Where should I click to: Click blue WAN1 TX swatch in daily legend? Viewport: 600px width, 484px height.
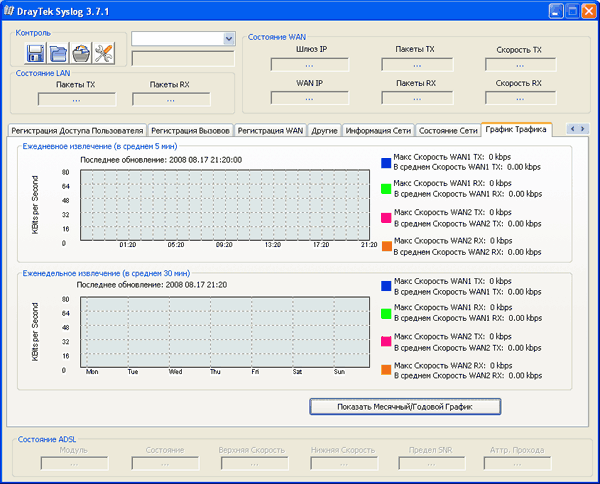(x=386, y=163)
